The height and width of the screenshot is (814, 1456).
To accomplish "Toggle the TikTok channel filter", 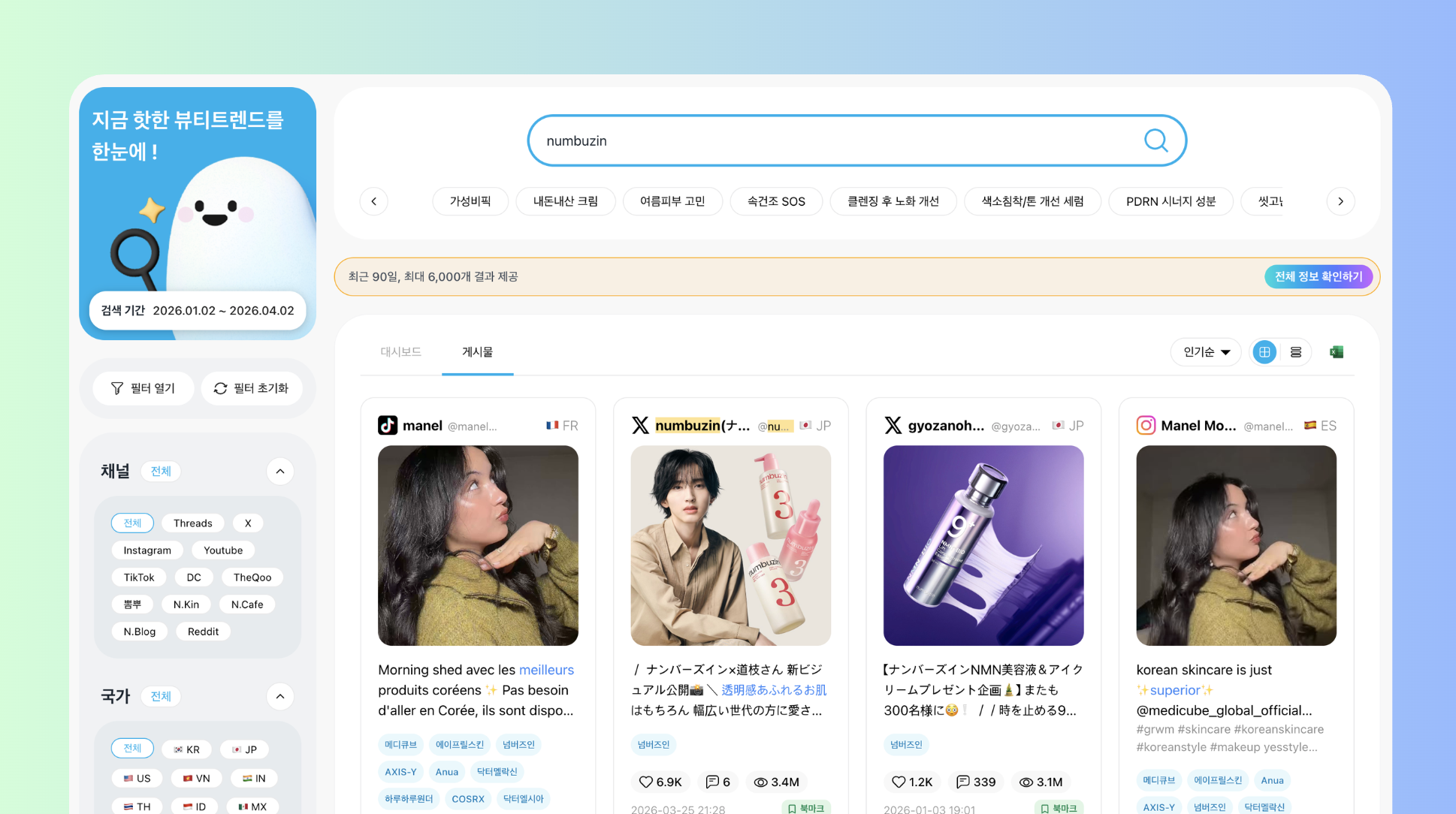I will tap(139, 577).
